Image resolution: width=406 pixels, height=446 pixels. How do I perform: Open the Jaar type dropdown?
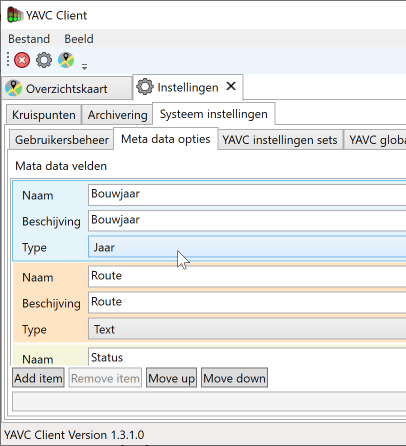click(247, 247)
